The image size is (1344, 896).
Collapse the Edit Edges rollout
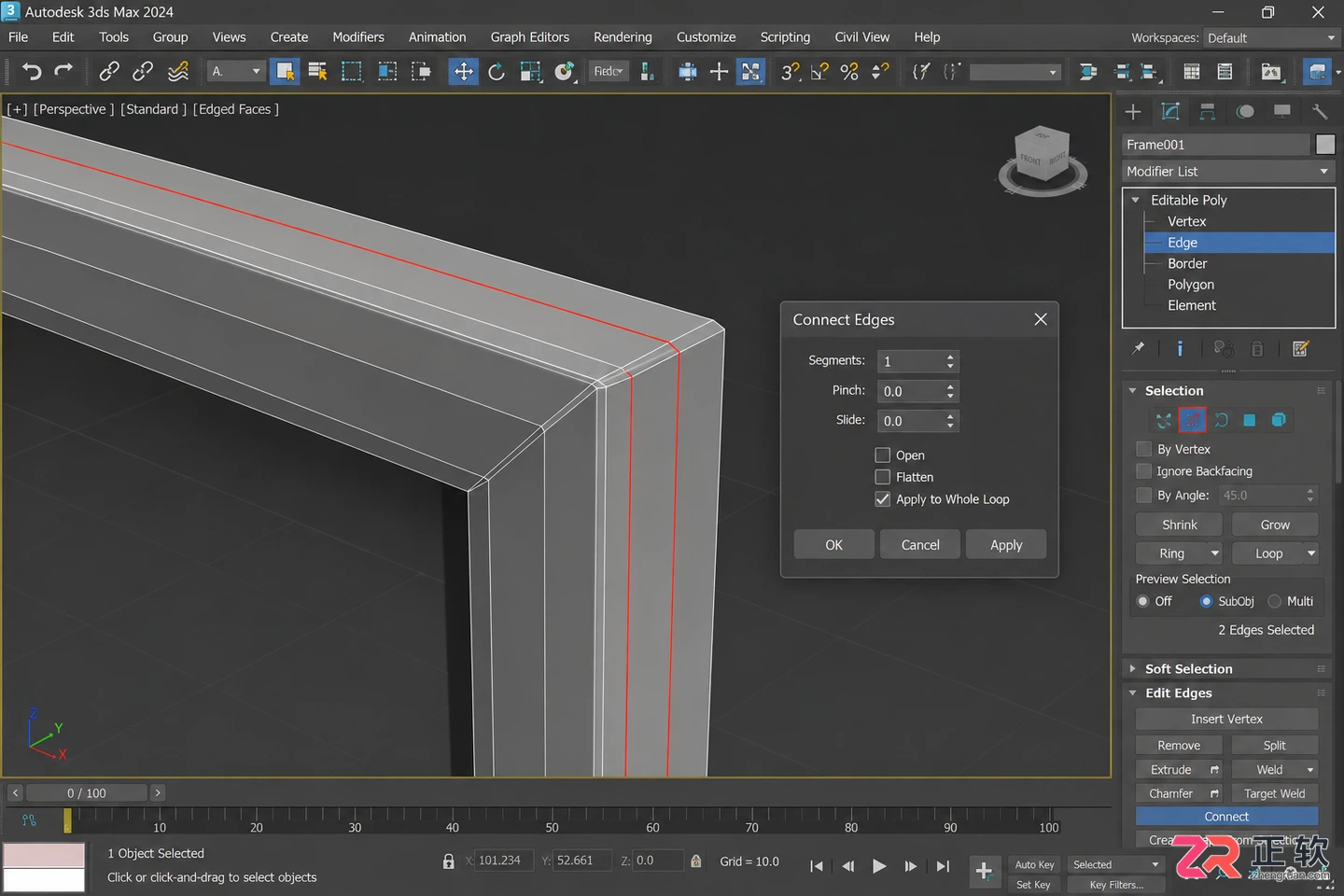[x=1132, y=693]
